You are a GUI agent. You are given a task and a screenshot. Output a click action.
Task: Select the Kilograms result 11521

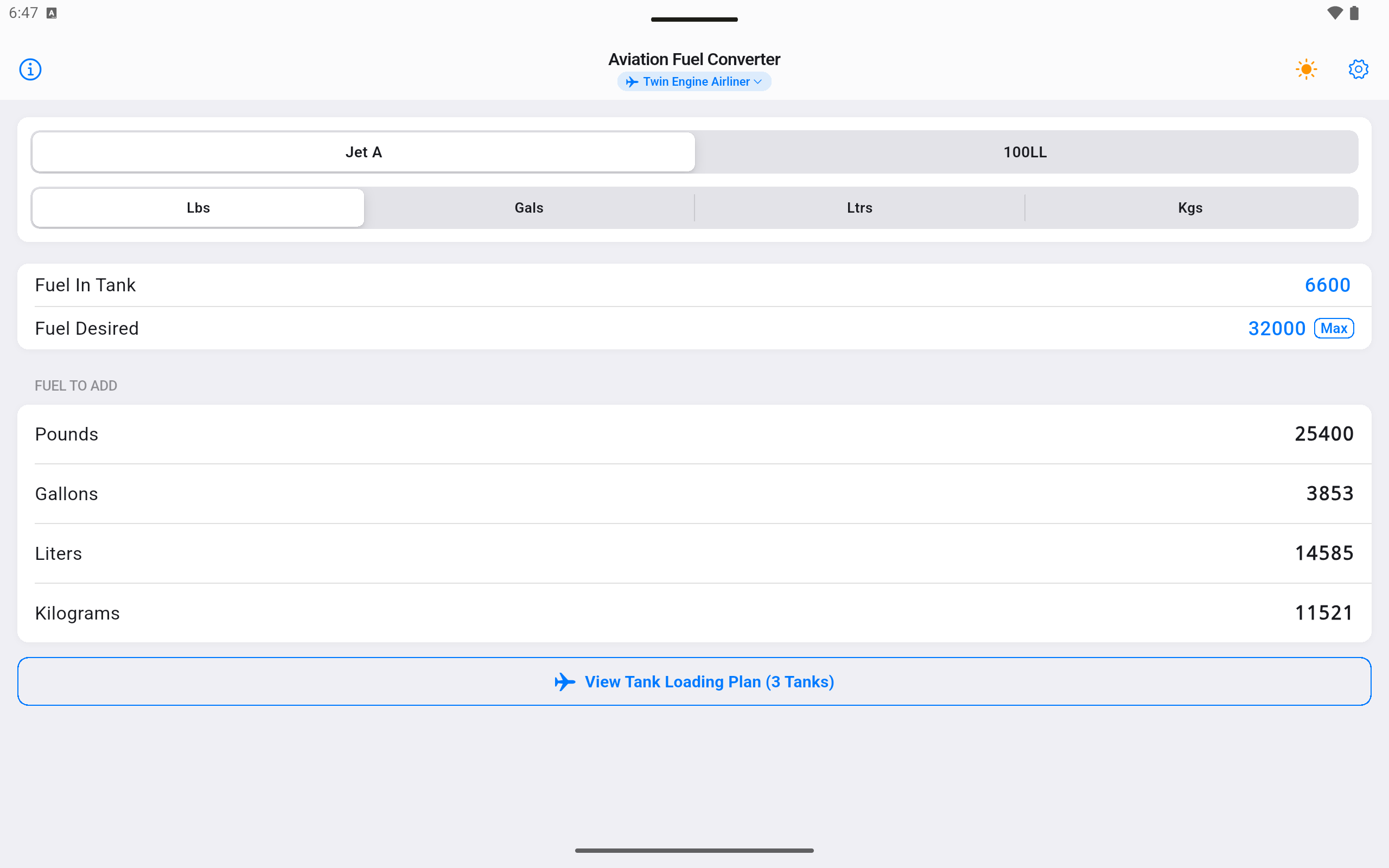pos(1323,613)
